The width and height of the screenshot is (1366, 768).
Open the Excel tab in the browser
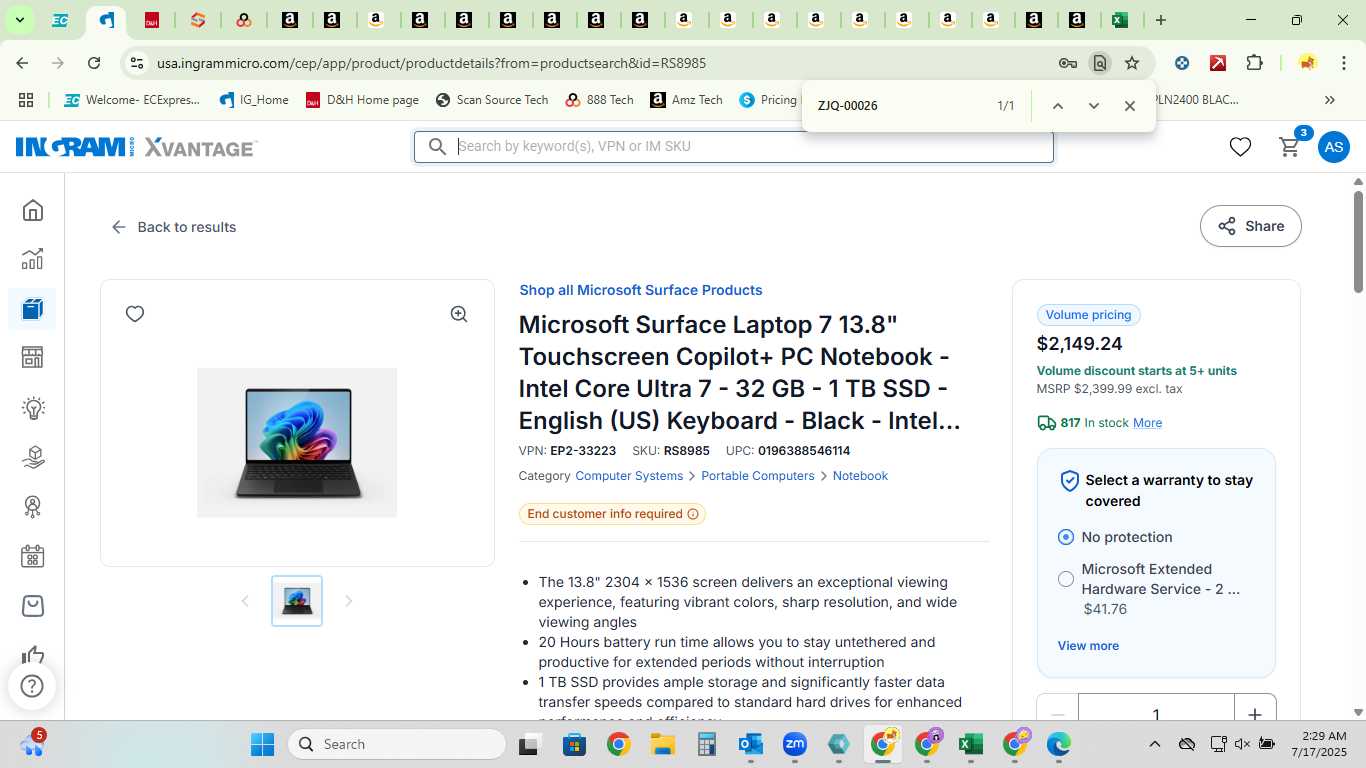(x=1120, y=20)
